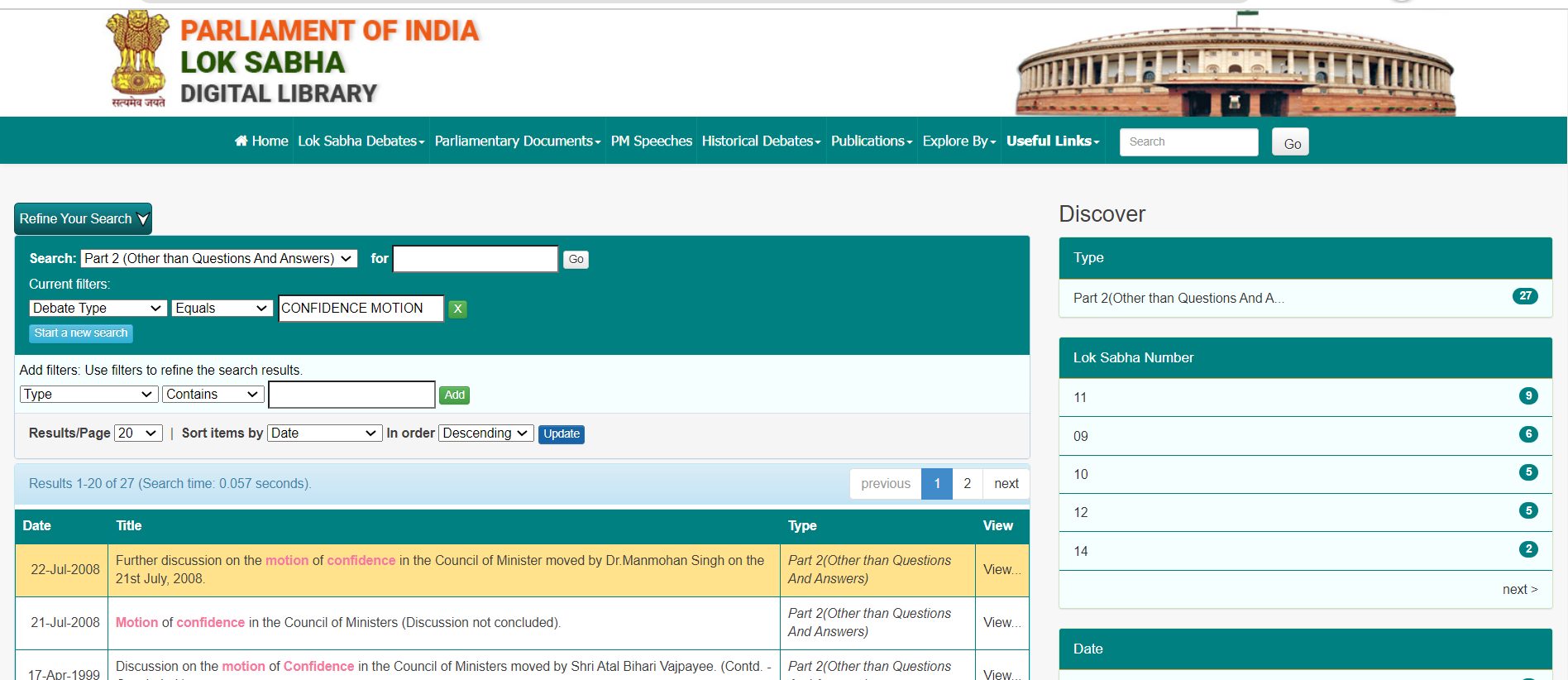Screen dimensions: 1568x680
Task: Open the 21-Jul-2008 Motion of confidence title
Action: click(x=338, y=622)
